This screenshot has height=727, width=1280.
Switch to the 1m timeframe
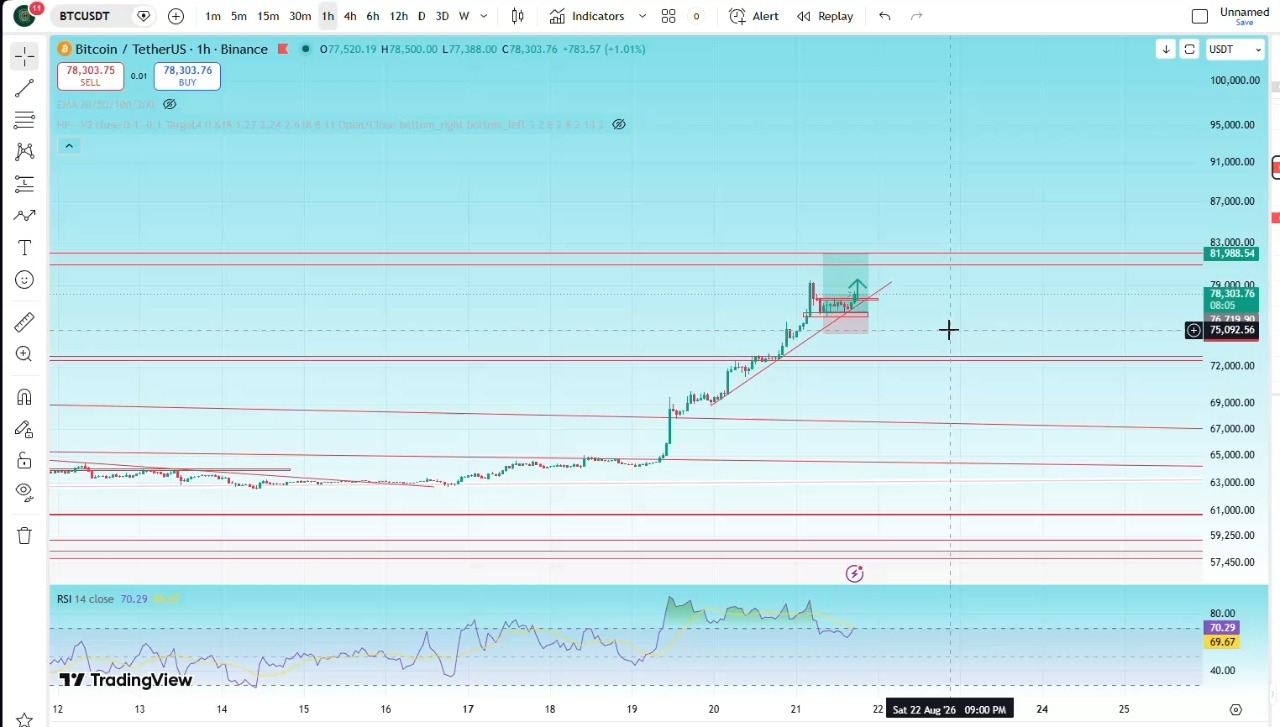tap(213, 16)
